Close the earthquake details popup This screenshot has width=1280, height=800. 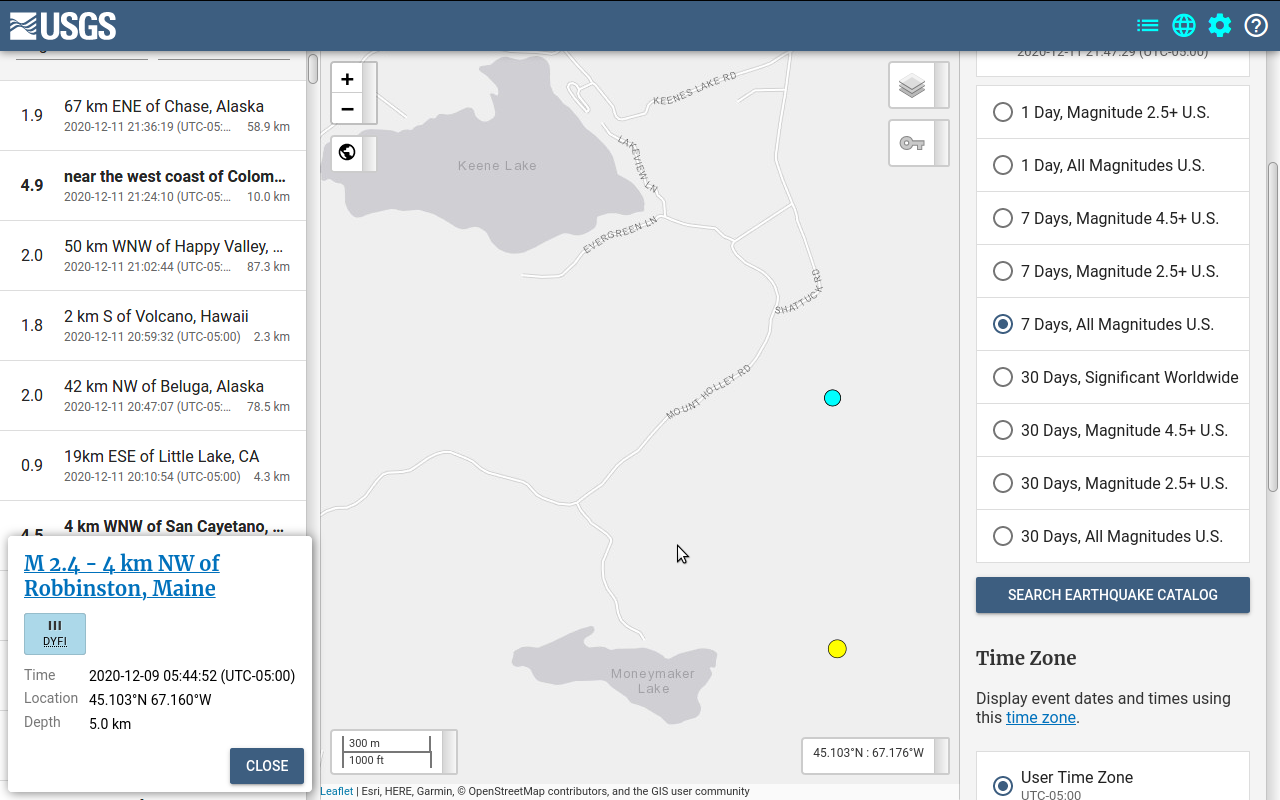(266, 766)
